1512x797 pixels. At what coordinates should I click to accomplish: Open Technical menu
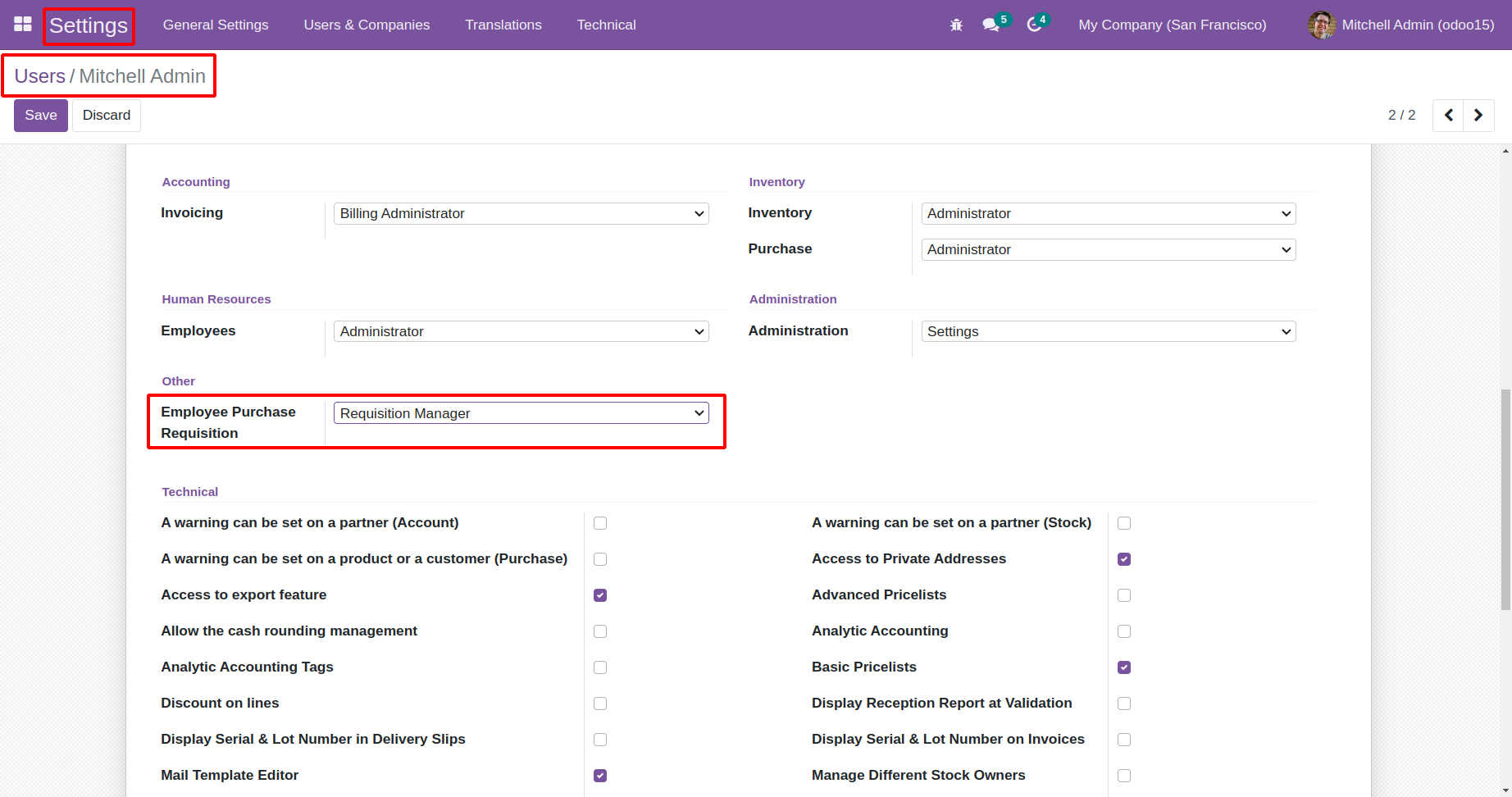pos(606,25)
